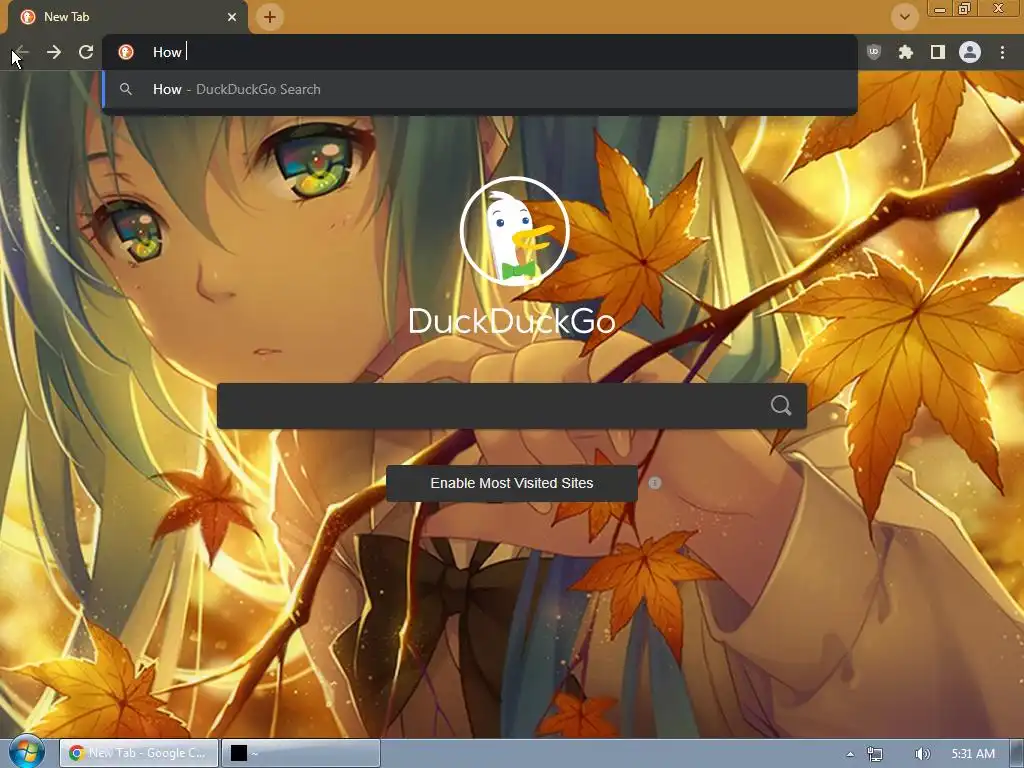Open Chrome three-dot menu

pyautogui.click(x=1002, y=52)
